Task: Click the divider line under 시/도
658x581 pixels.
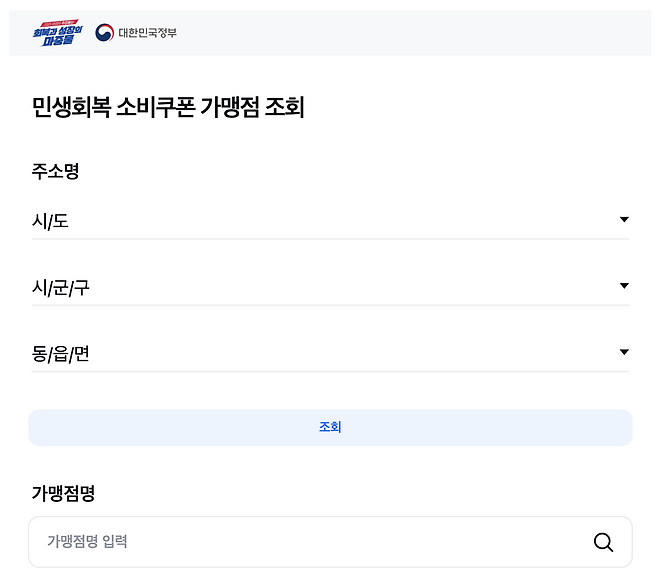Action: click(330, 239)
